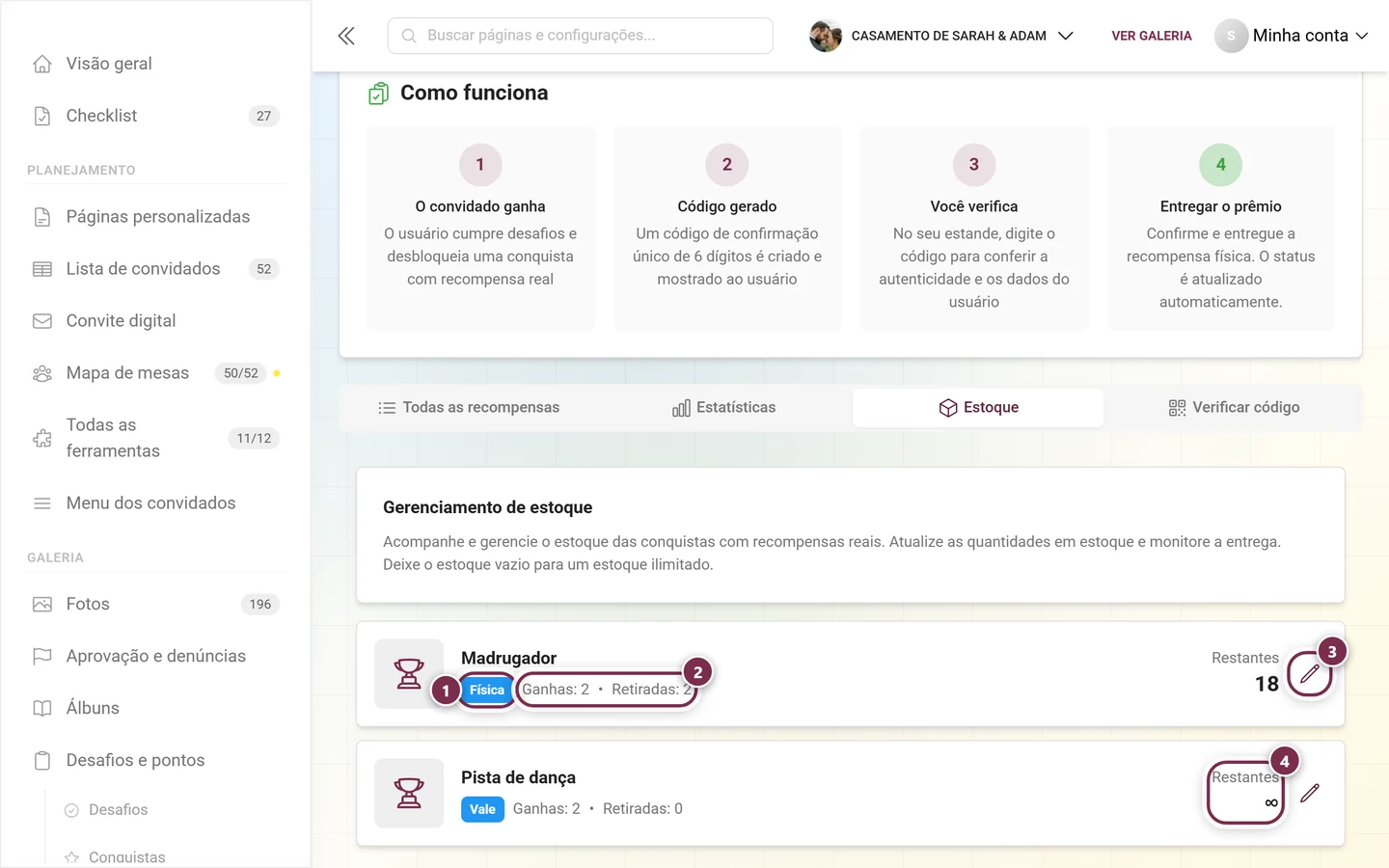Click Aprovação e denúncias flag icon

[42, 657]
